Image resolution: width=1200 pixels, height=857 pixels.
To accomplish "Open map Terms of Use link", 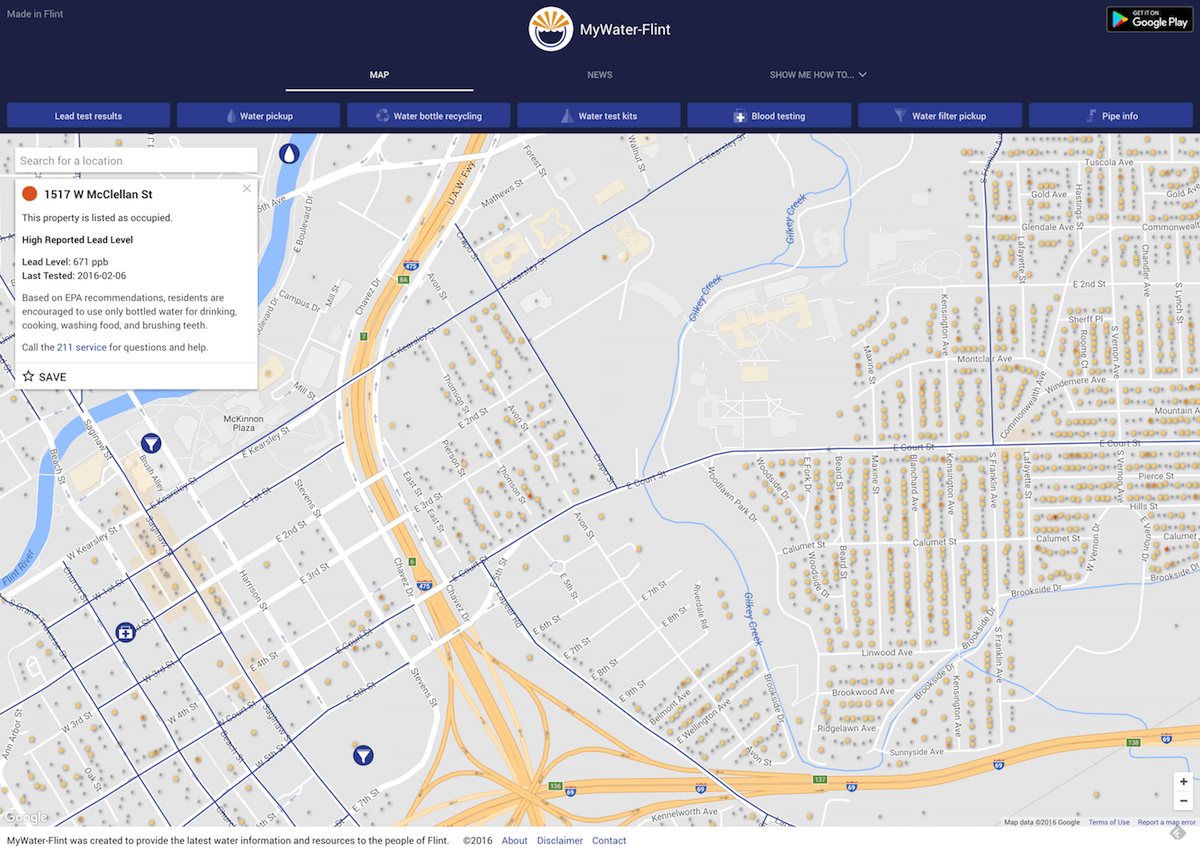I will coord(1109,822).
